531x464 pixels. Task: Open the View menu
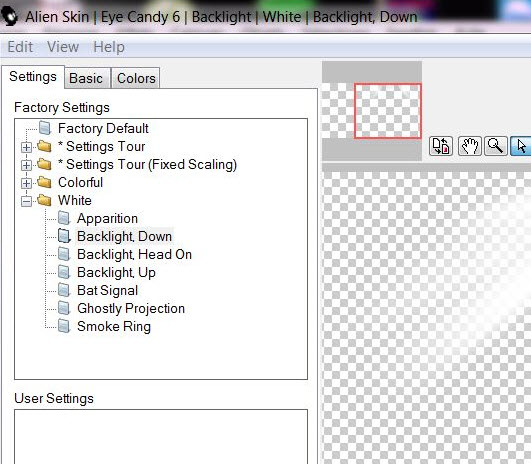click(x=63, y=46)
